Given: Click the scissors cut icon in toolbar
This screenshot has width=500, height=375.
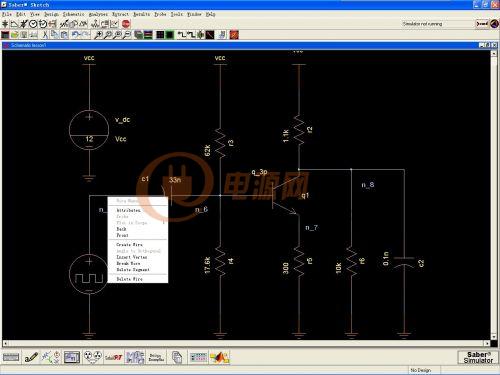Looking at the screenshot, I should 45,35.
